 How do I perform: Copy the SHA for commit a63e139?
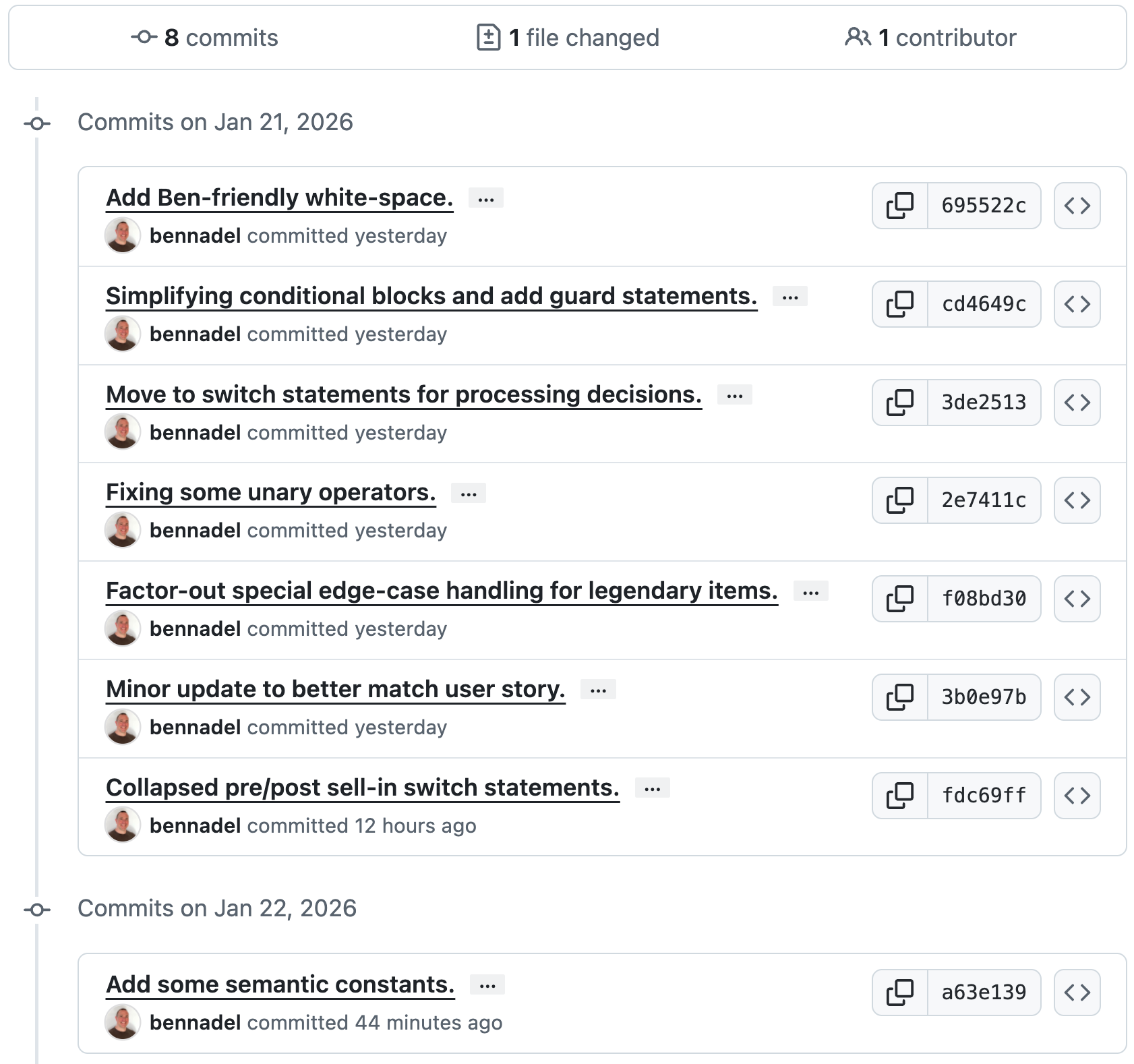899,992
